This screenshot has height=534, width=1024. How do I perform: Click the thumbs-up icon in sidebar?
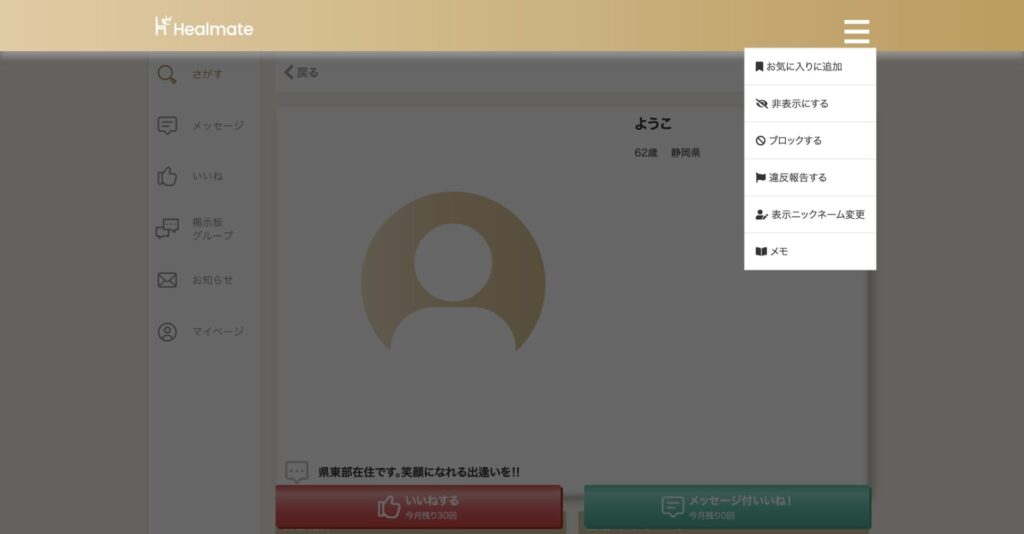click(167, 176)
